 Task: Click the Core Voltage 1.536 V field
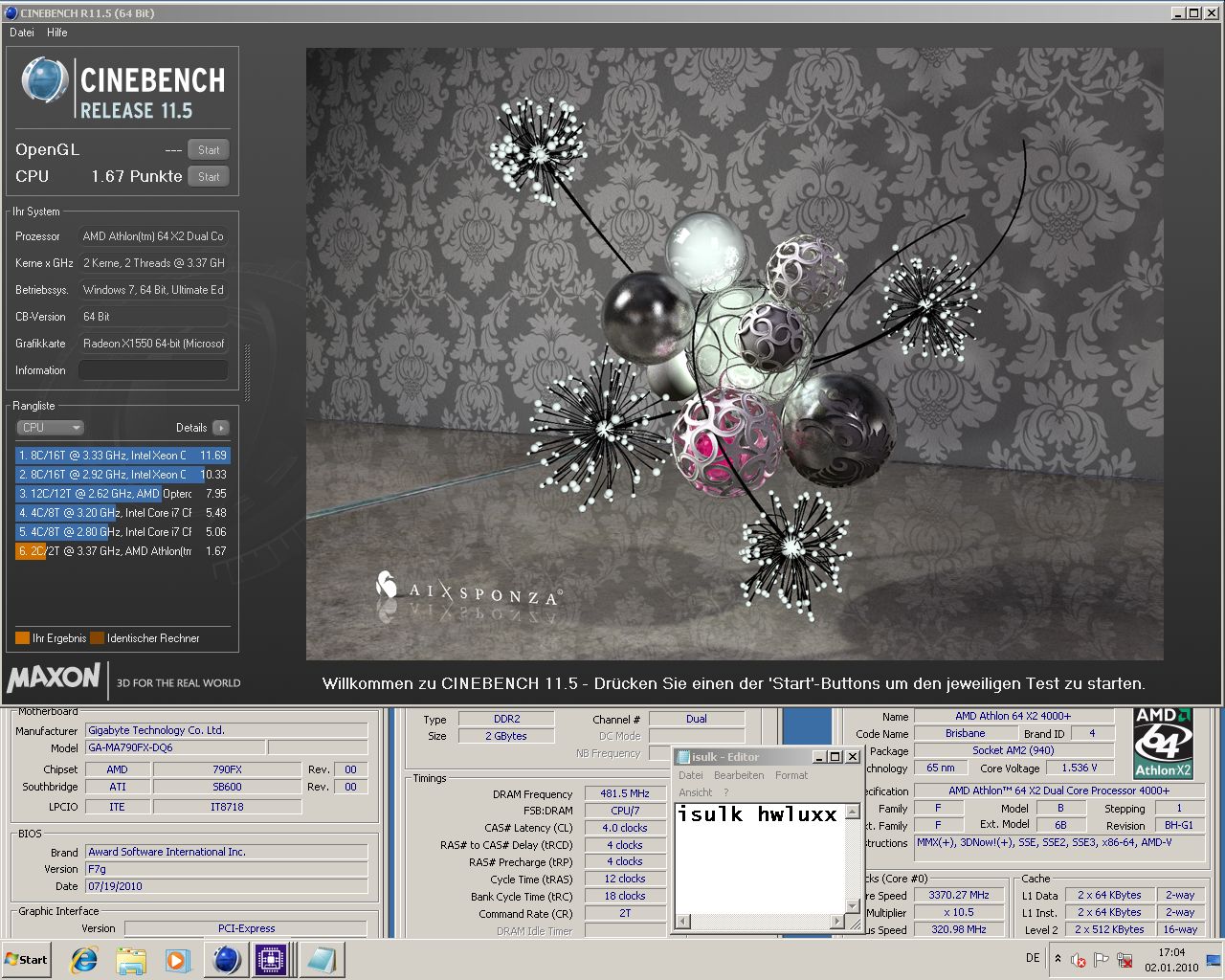(x=1080, y=768)
